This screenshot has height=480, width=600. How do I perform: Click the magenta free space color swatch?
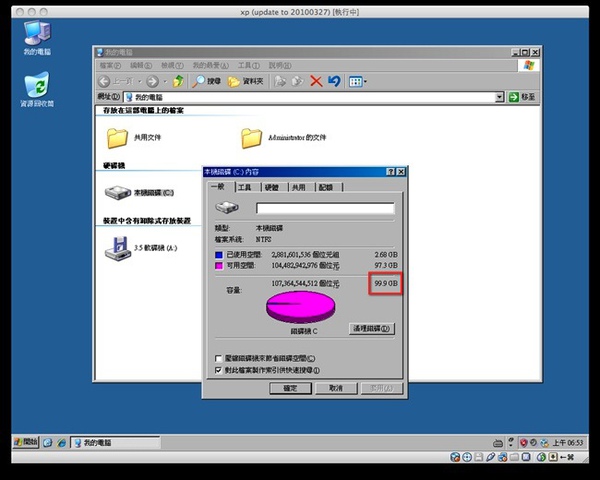click(219, 266)
